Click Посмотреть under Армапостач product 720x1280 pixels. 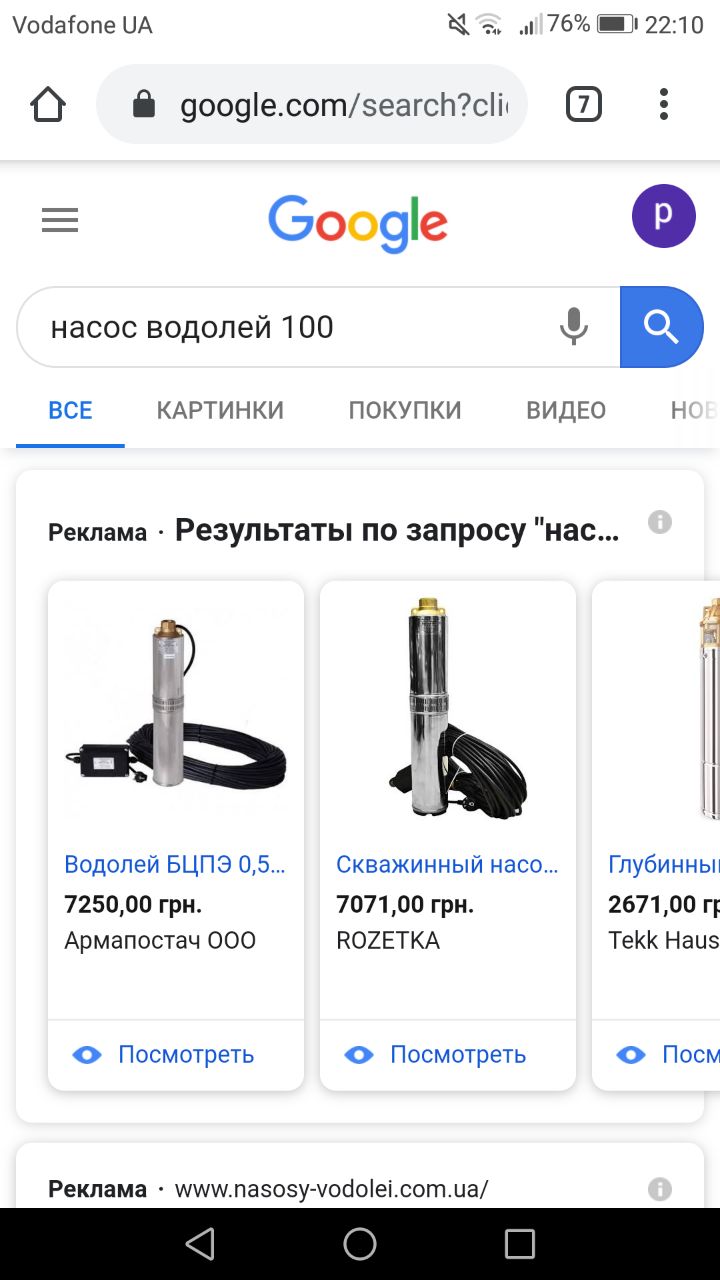point(164,1054)
